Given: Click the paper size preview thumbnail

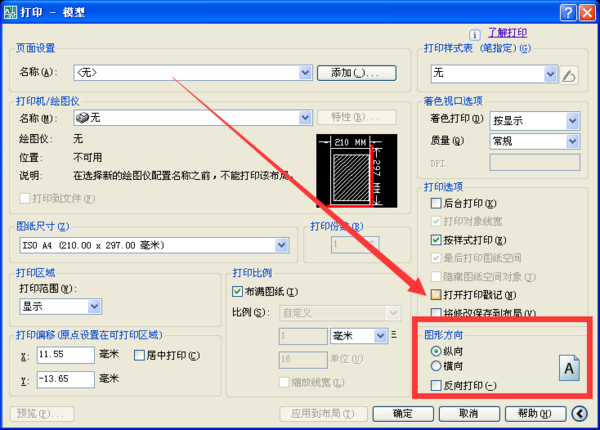Looking at the screenshot, I should (356, 171).
